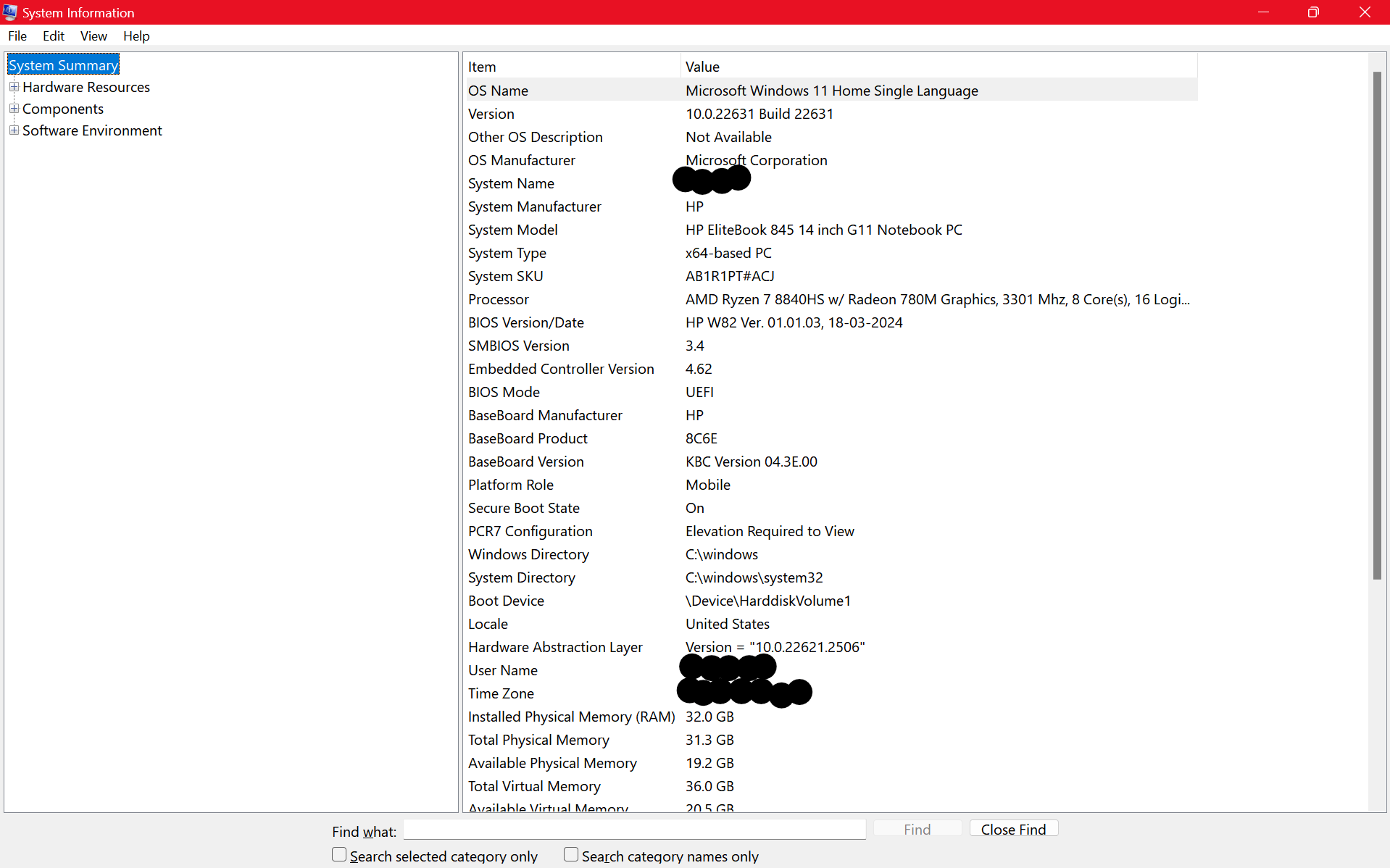Select the Windows Directory row
Viewport: 1390px width, 868px height.
(831, 554)
